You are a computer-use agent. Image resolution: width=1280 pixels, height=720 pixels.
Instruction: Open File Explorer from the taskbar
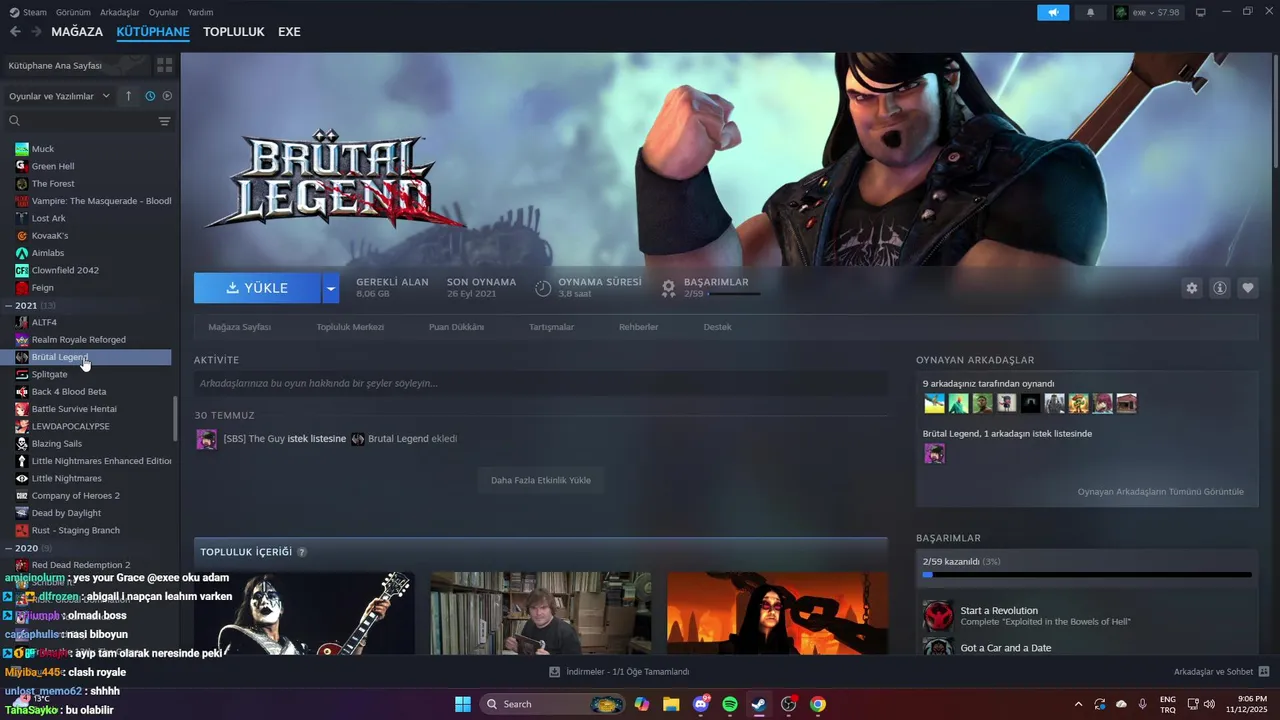pos(671,704)
